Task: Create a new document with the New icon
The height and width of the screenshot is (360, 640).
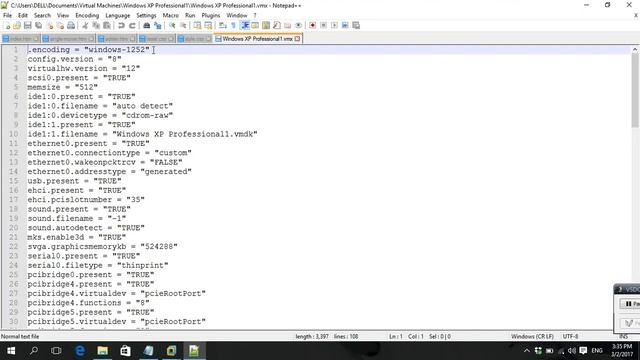Action: (x=7, y=25)
